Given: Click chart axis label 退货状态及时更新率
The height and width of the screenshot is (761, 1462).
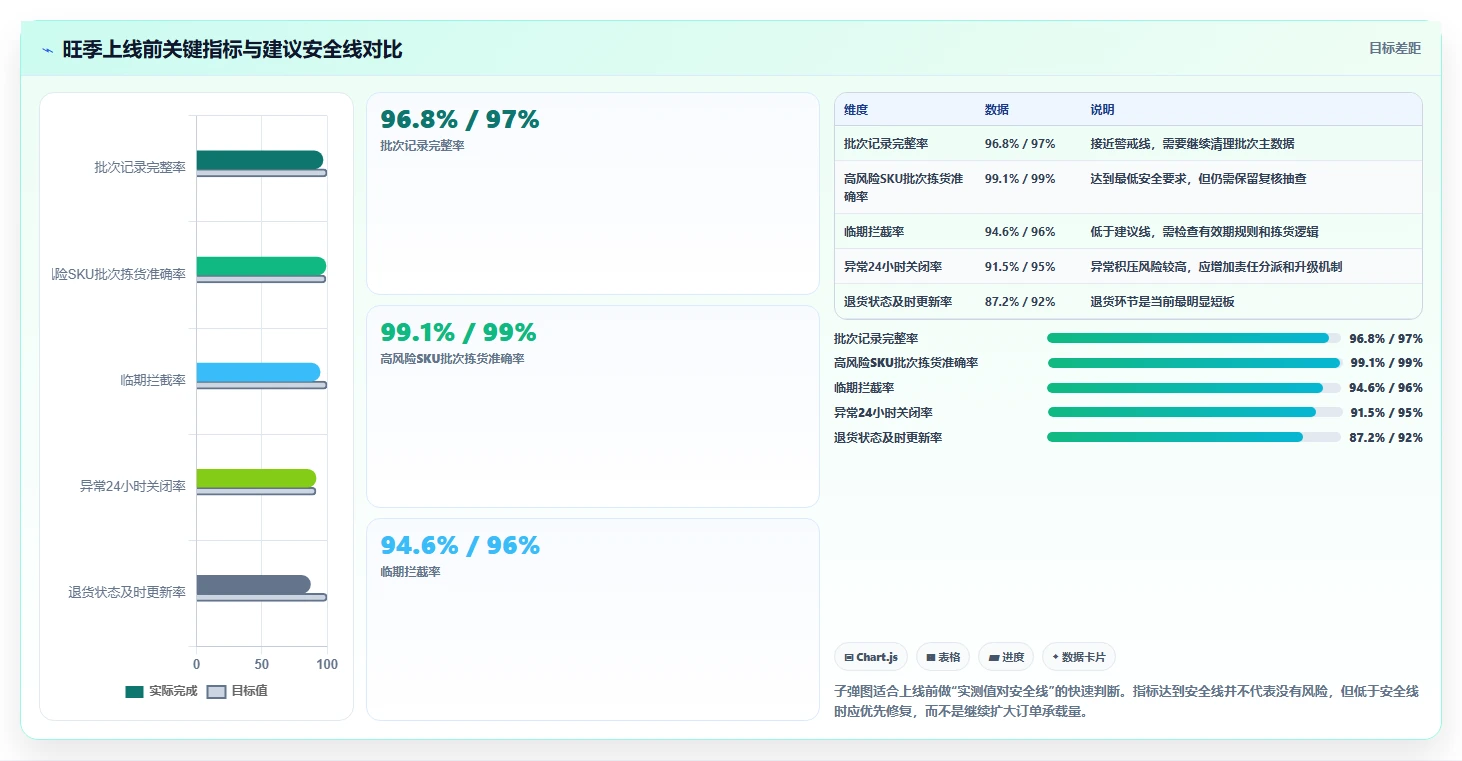Looking at the screenshot, I should coord(127,592).
